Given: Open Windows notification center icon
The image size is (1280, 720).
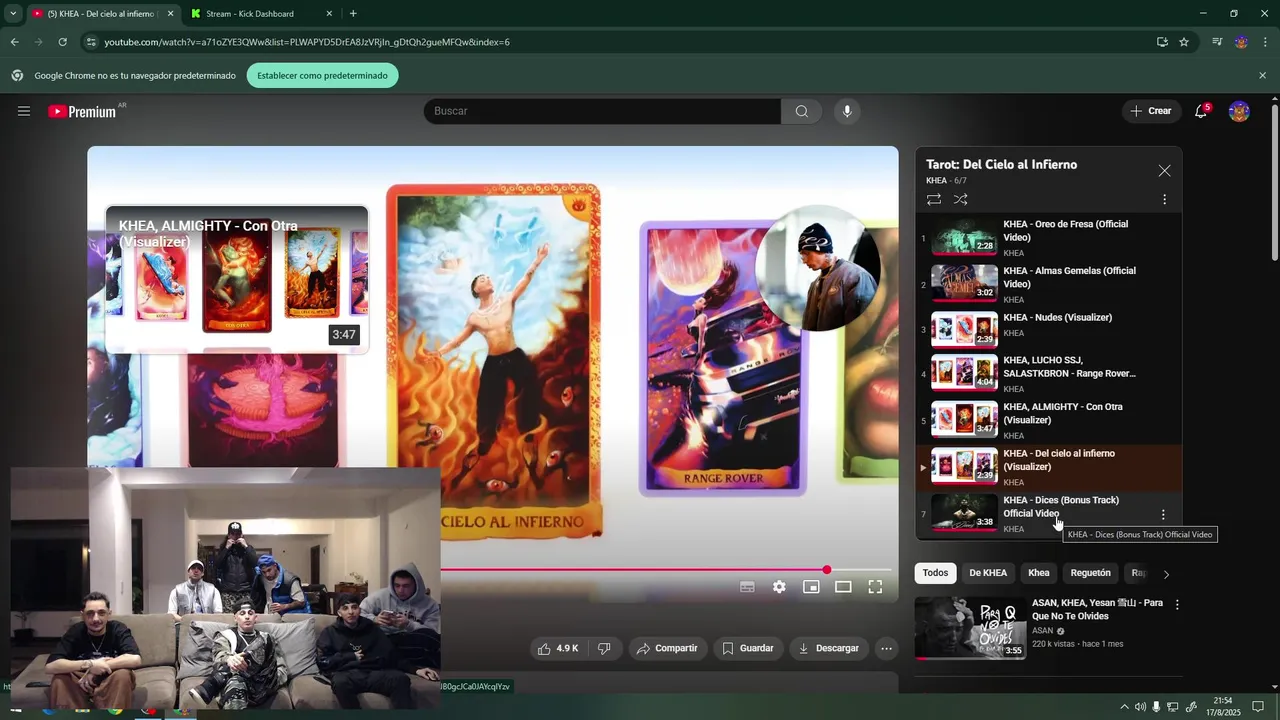Looking at the screenshot, I should (1259, 707).
